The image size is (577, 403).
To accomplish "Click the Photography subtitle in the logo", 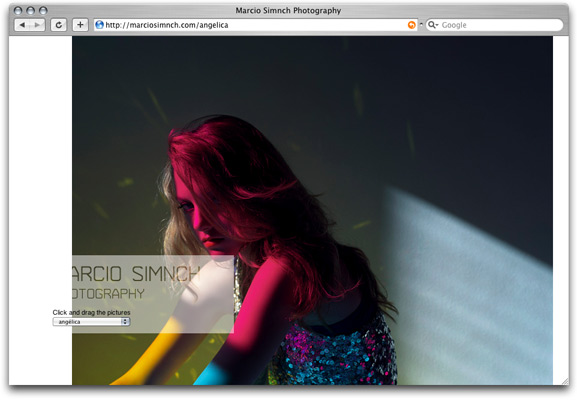I will pos(108,294).
